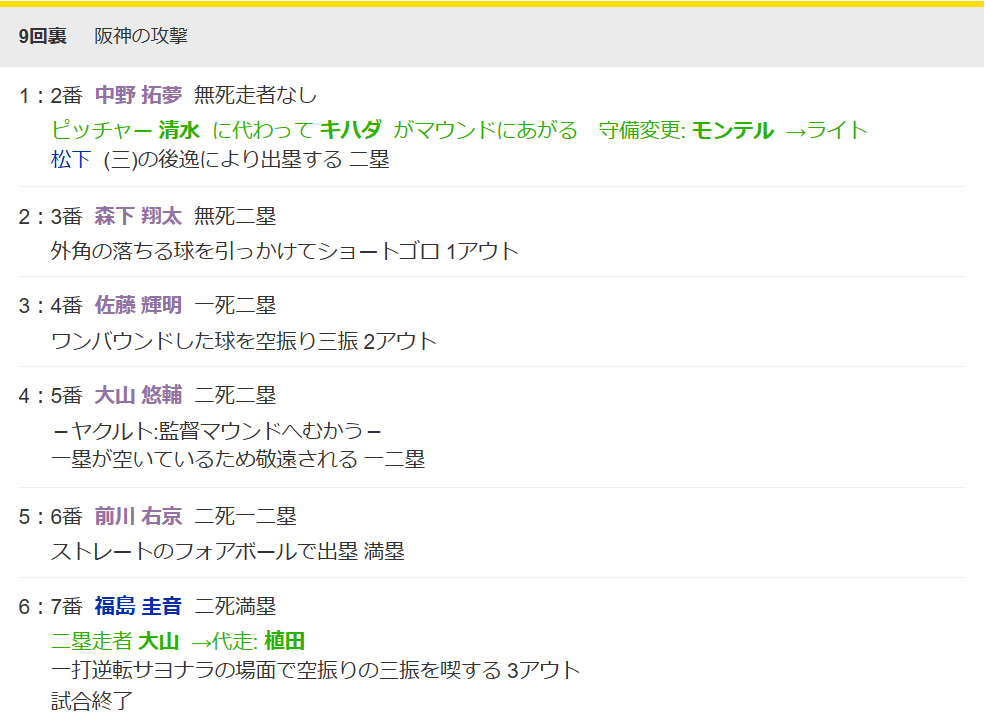The image size is (986, 727).
Task: Click situation text 無死二塁
Action: pos(235,216)
